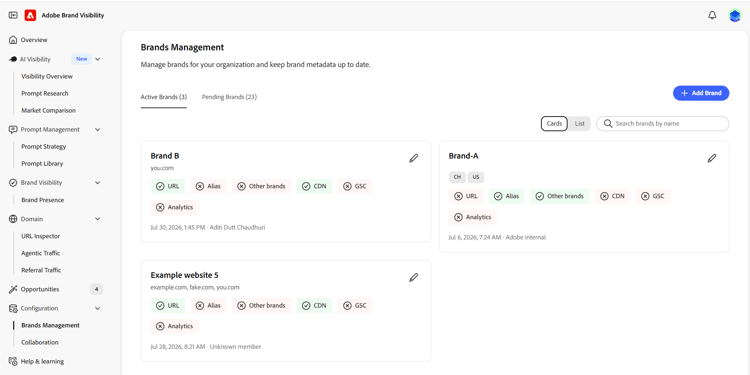Click the Prompt Management chat icon
Image resolution: width=750 pixels, height=375 pixels.
pyautogui.click(x=13, y=130)
